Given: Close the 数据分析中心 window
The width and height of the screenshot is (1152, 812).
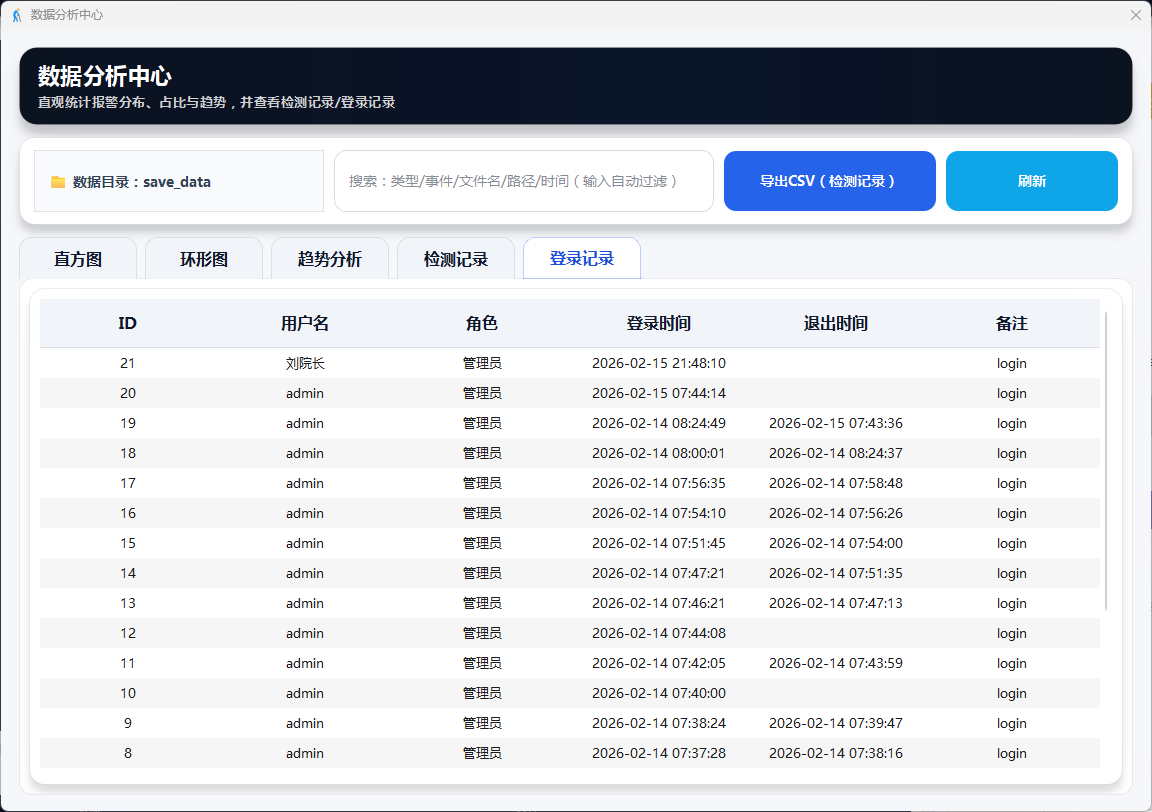Looking at the screenshot, I should point(1135,15).
